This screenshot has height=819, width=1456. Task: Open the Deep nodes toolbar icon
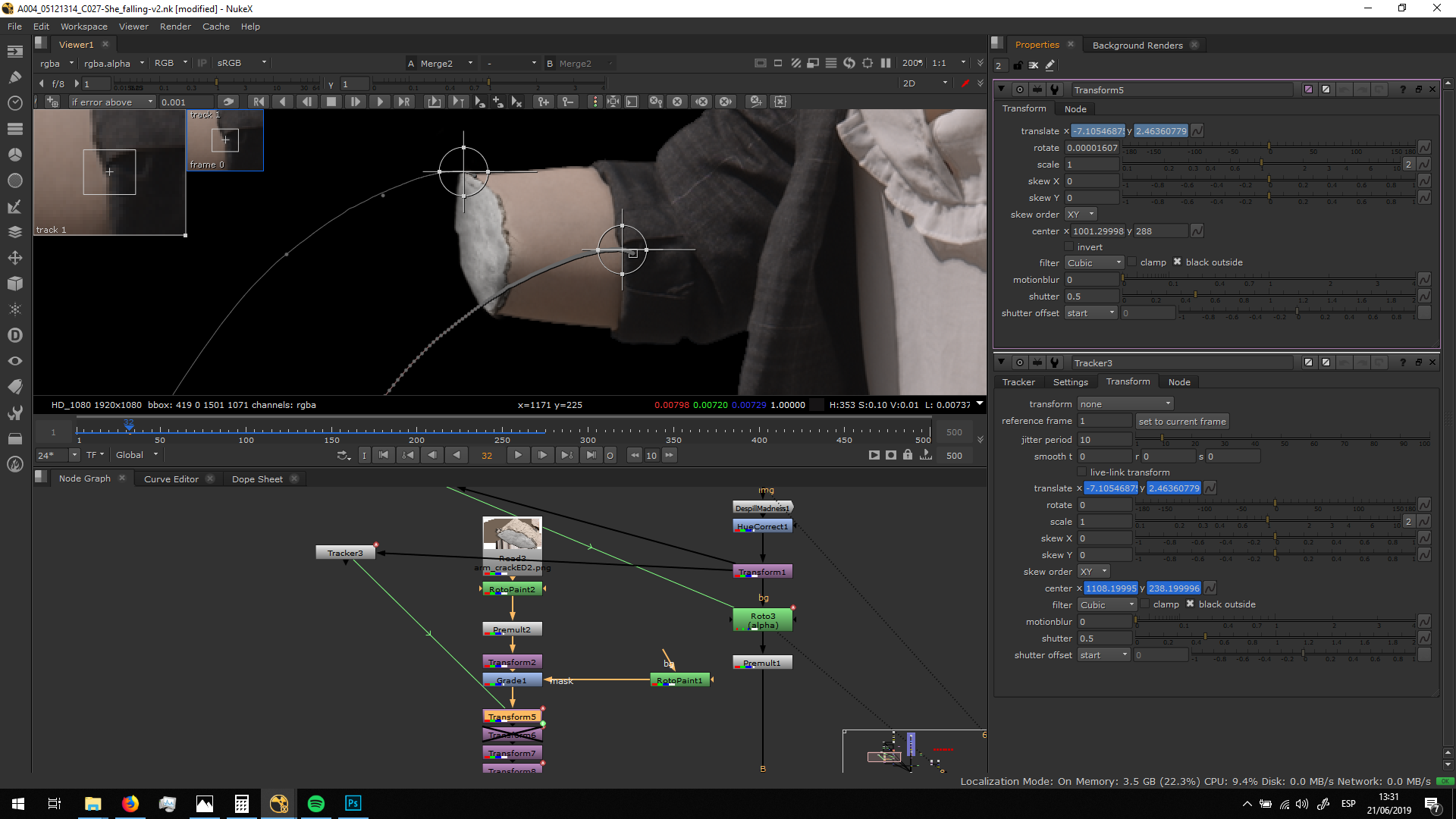pyautogui.click(x=14, y=335)
